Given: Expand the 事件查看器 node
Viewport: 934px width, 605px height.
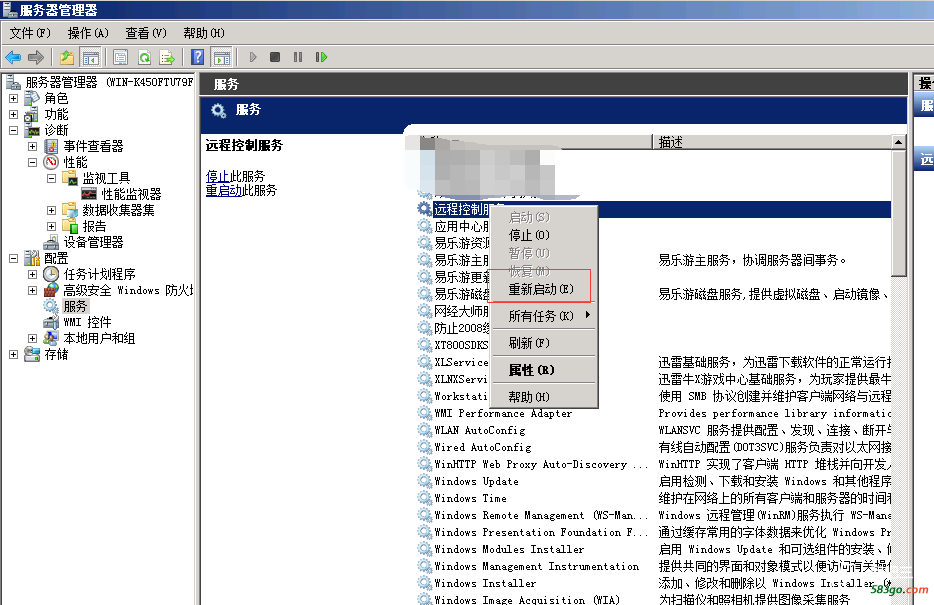Looking at the screenshot, I should pos(33,146).
